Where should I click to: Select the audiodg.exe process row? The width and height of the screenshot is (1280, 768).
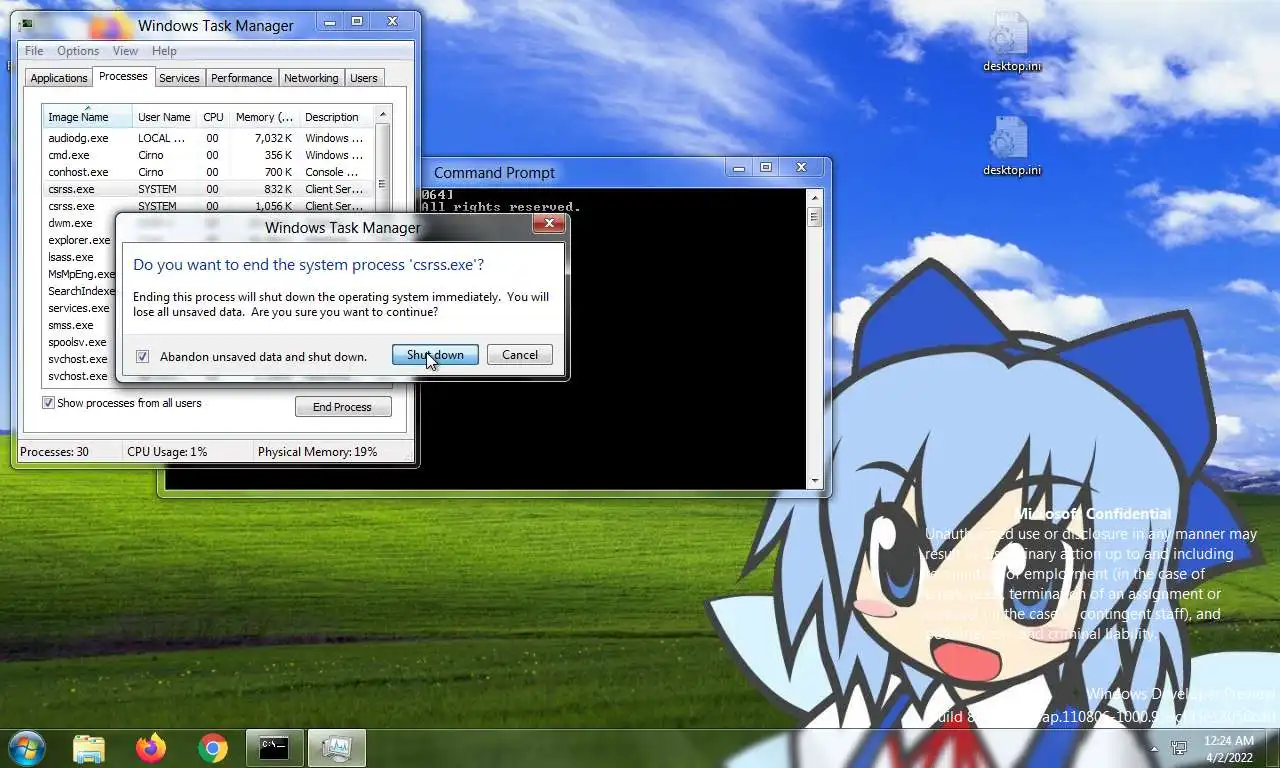point(208,138)
